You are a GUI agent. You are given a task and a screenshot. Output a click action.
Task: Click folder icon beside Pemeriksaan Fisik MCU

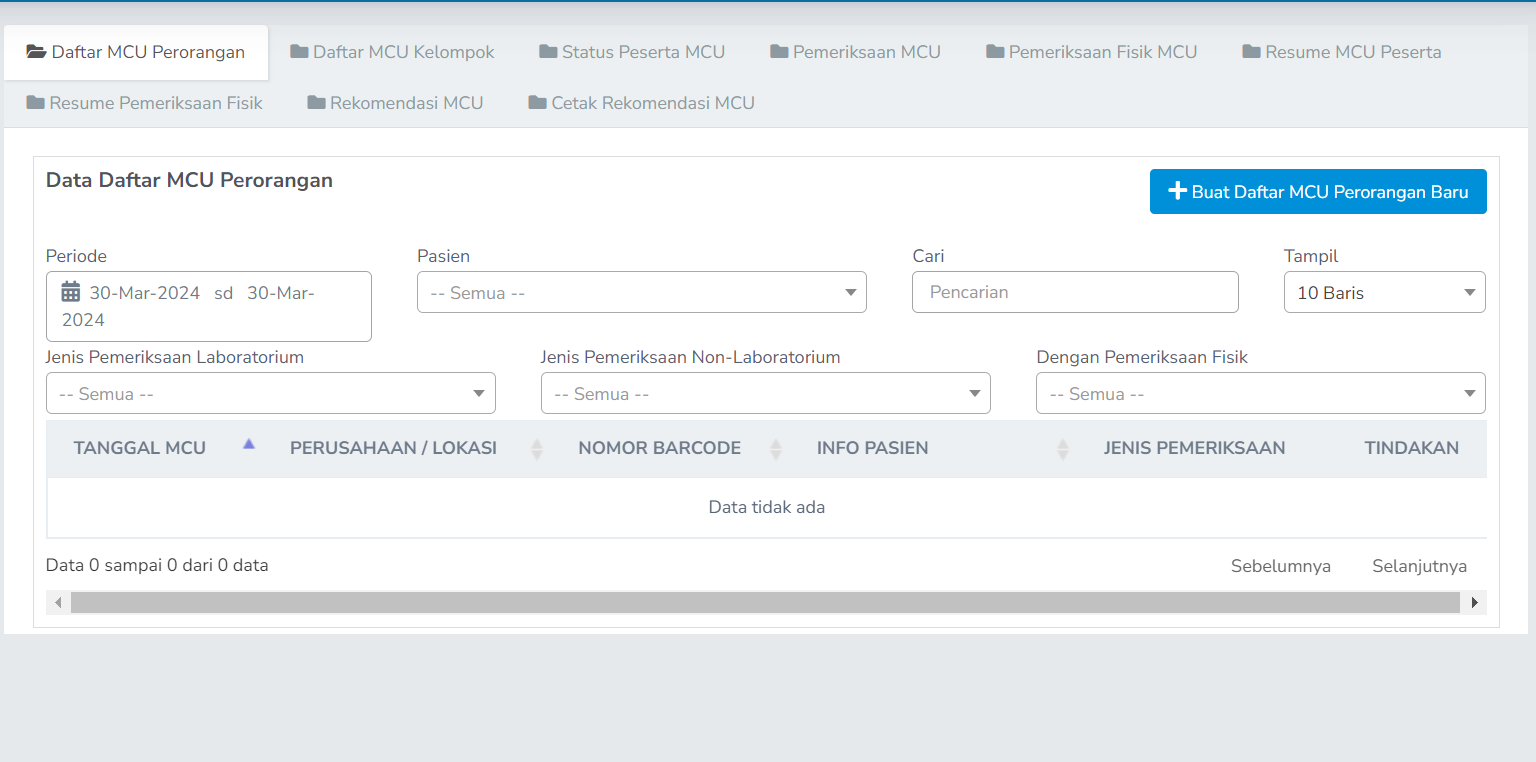995,52
